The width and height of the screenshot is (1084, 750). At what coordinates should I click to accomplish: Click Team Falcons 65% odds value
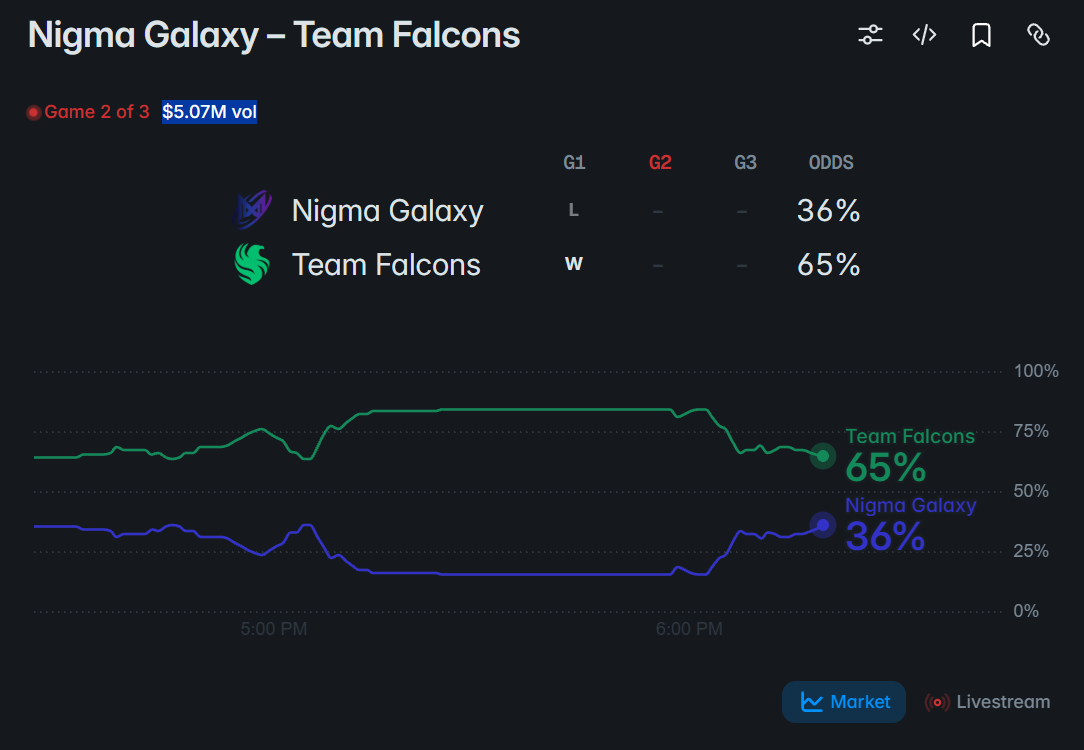(828, 265)
